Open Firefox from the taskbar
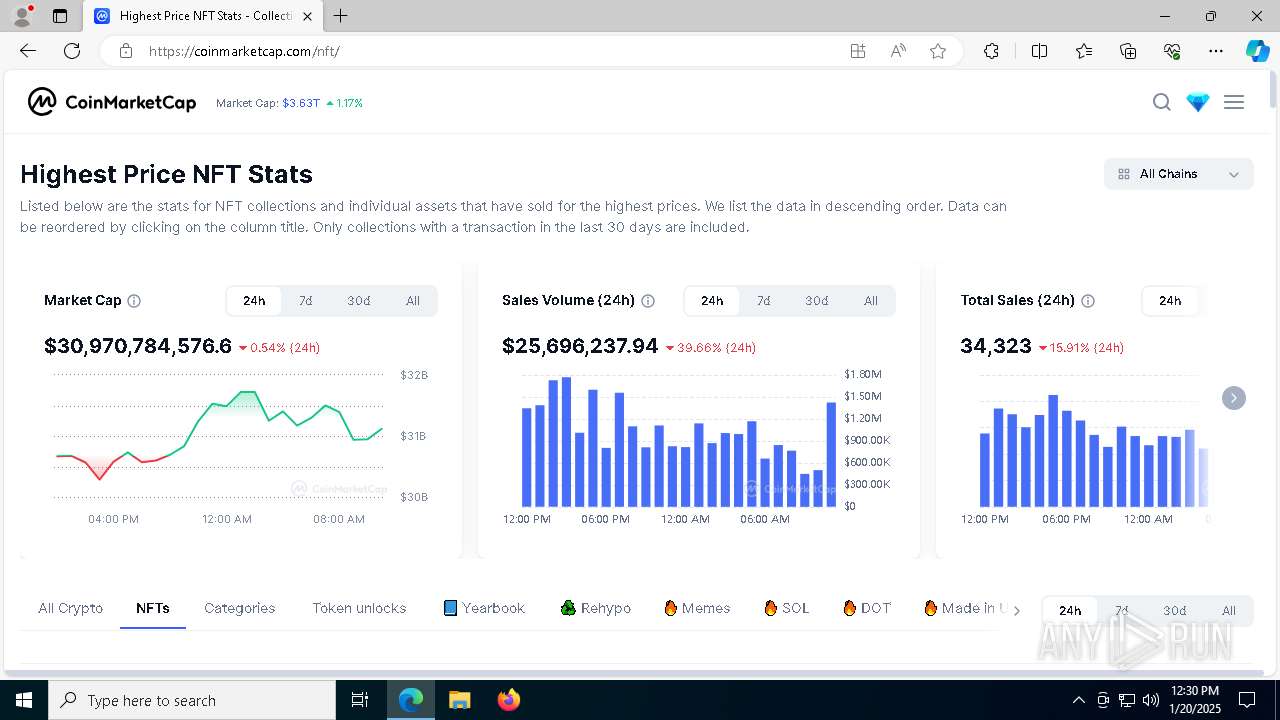Image resolution: width=1280 pixels, height=720 pixels. coord(509,700)
